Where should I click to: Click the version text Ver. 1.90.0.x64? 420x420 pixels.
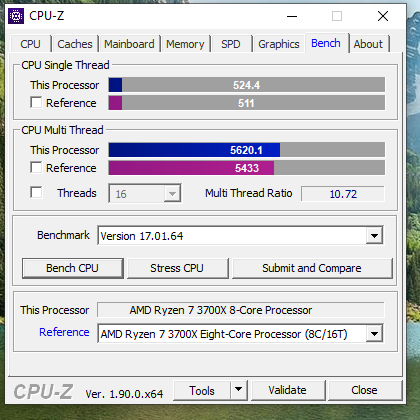pyautogui.click(x=124, y=394)
